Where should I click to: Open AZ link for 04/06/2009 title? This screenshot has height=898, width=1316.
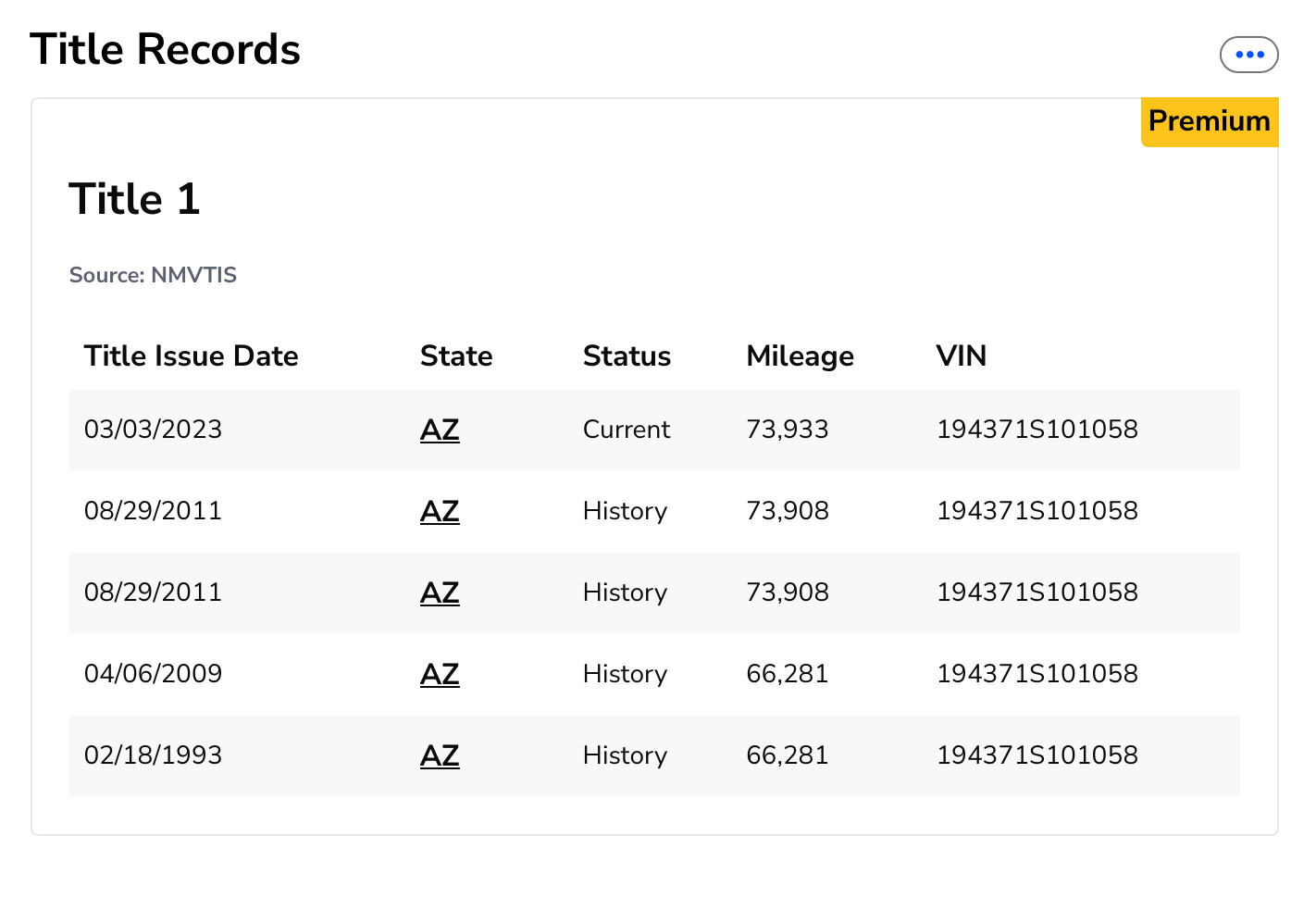[x=440, y=674]
